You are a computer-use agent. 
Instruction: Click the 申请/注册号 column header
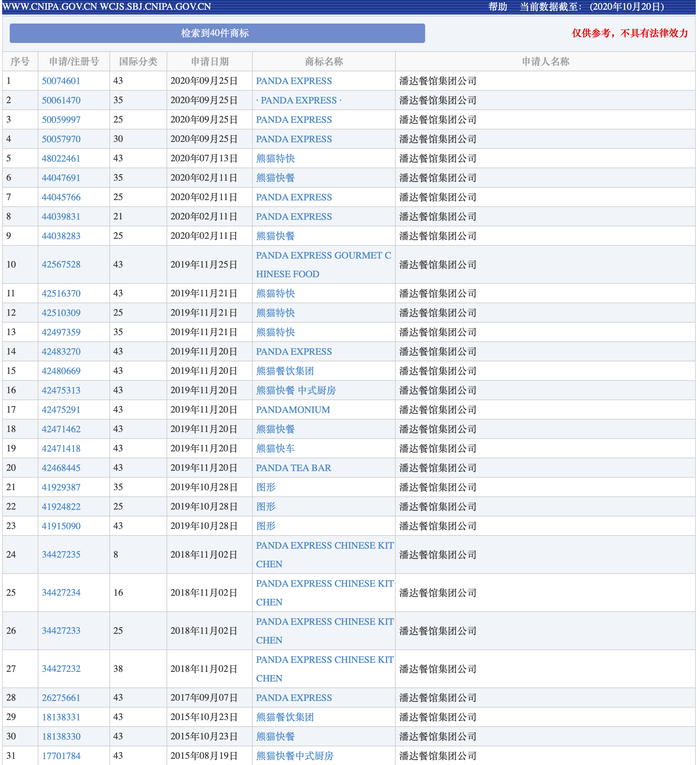pos(74,61)
